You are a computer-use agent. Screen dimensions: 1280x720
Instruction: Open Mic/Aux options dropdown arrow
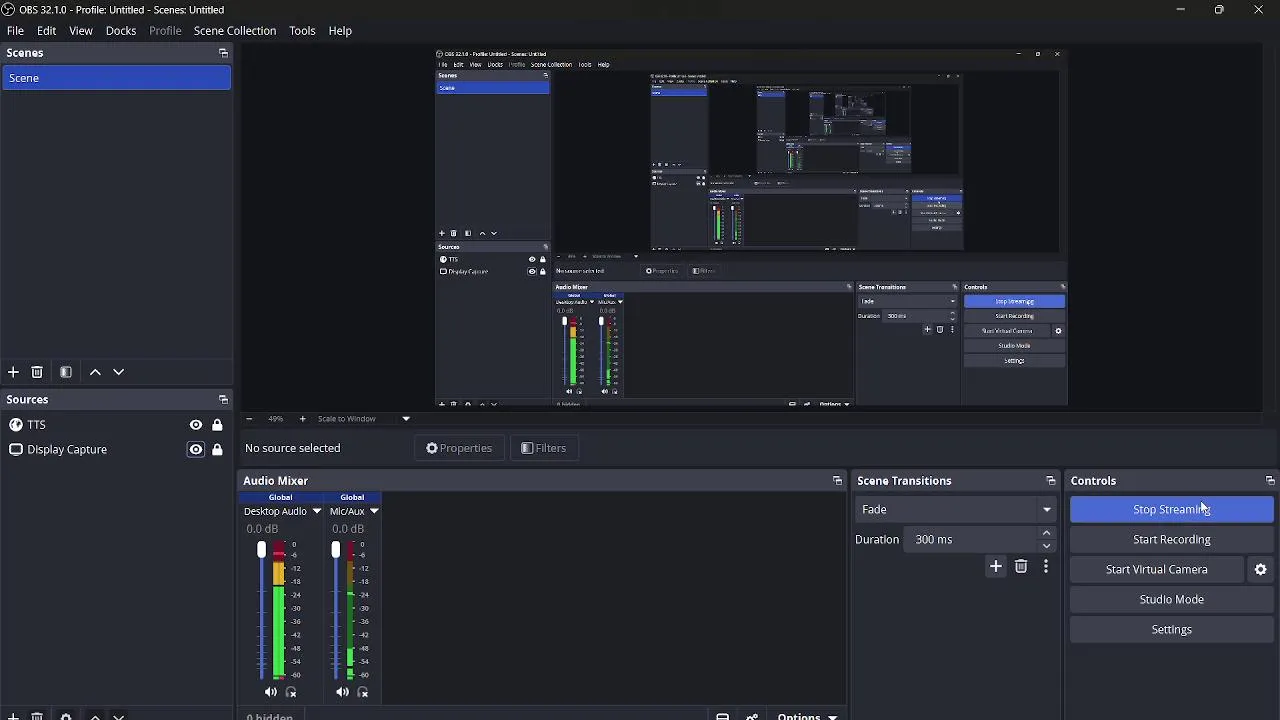tap(374, 511)
